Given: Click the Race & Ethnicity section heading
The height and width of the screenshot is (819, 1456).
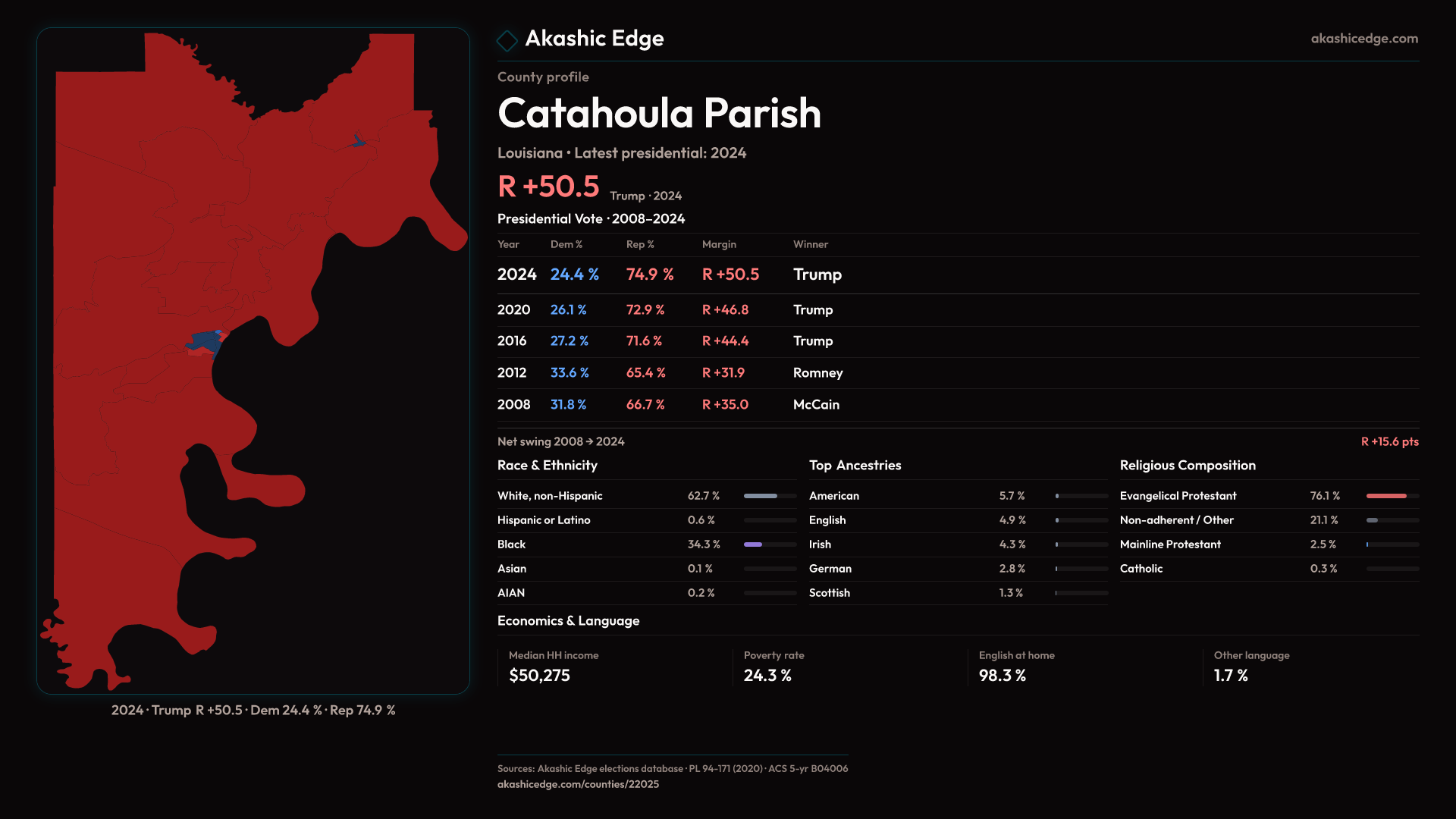Looking at the screenshot, I should (x=547, y=466).
